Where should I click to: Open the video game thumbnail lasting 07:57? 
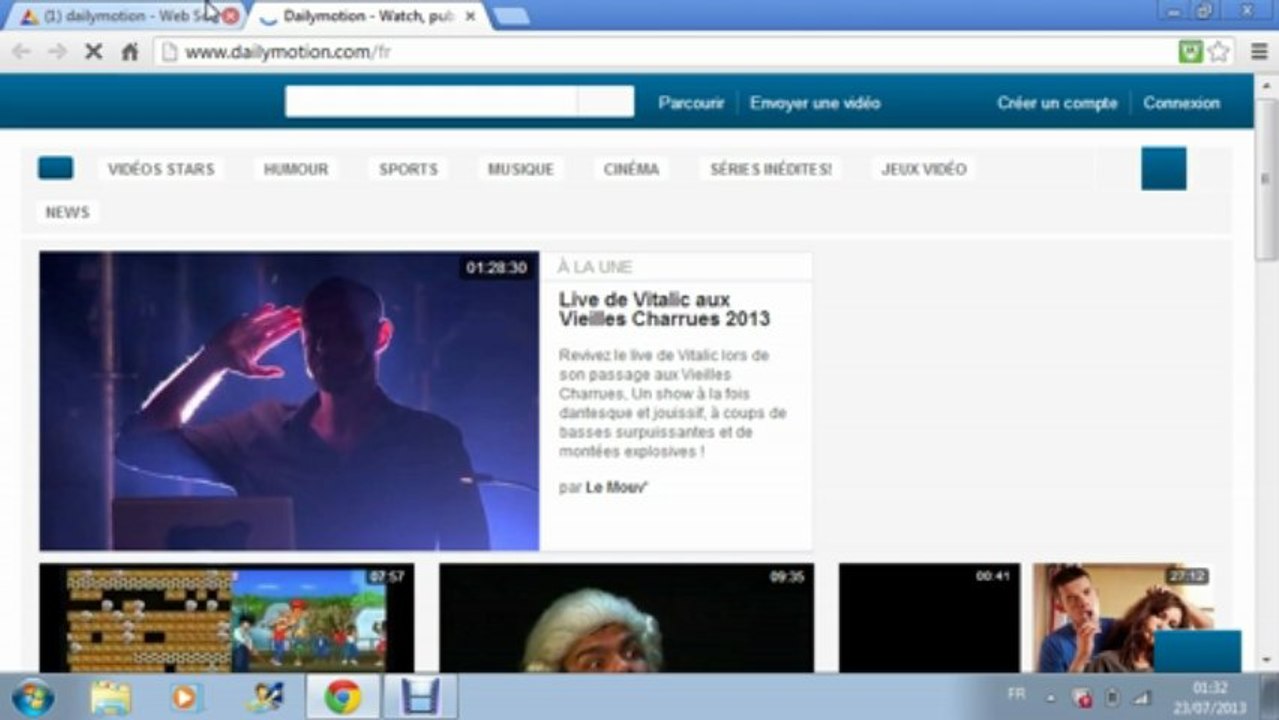(x=226, y=617)
